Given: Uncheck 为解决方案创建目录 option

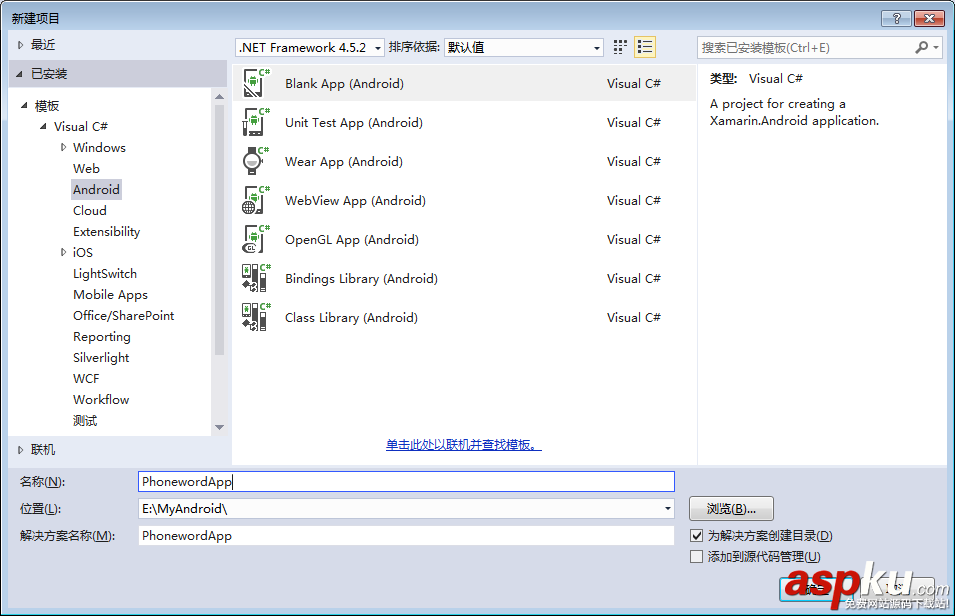Looking at the screenshot, I should point(694,535).
